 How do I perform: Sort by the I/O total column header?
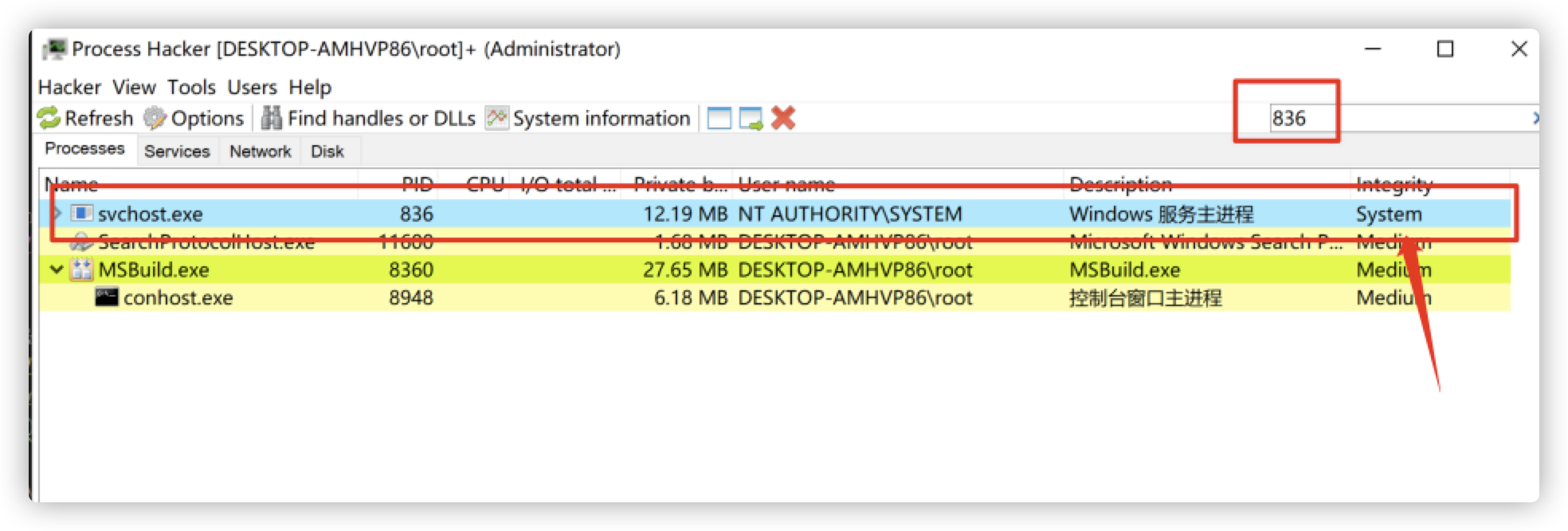tap(566, 184)
